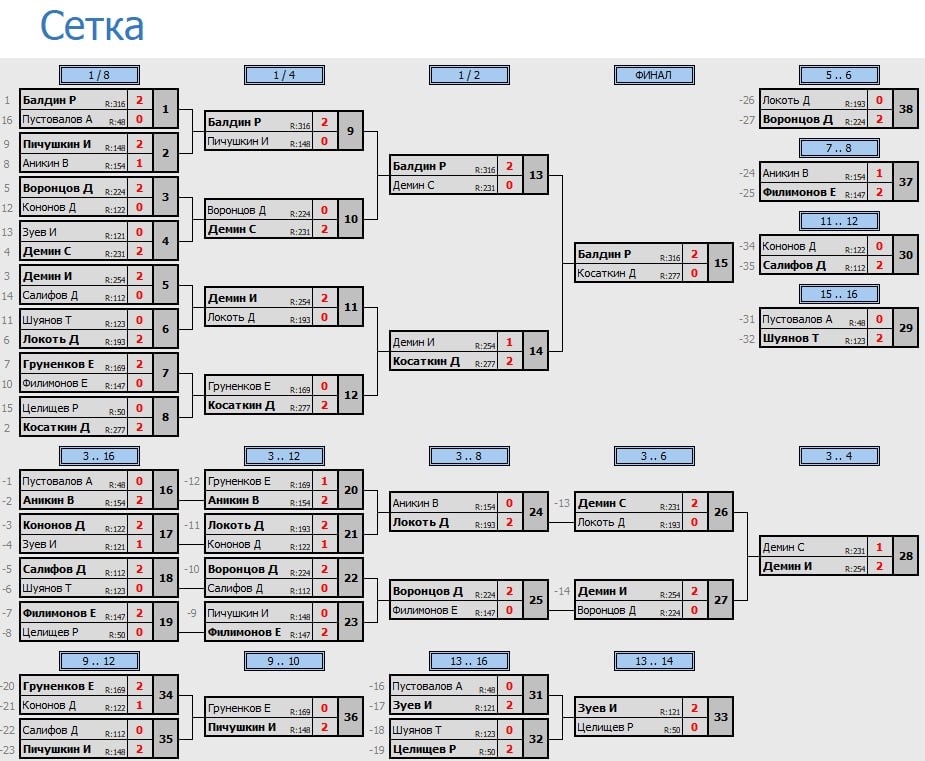Viewport: 925px width, 761px height.
Task: Open match number 15 final box
Action: (721, 263)
